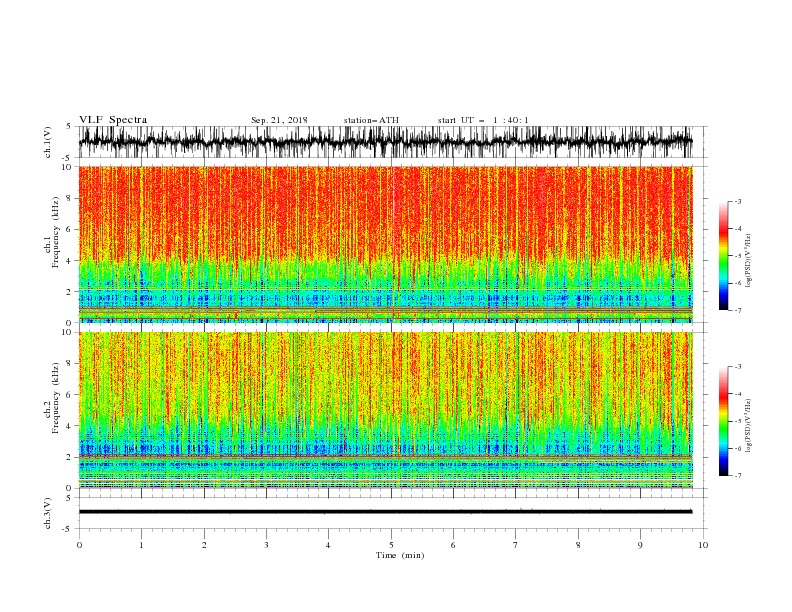Click the "8" tick on the time axis
The image size is (792, 612).
(578, 545)
